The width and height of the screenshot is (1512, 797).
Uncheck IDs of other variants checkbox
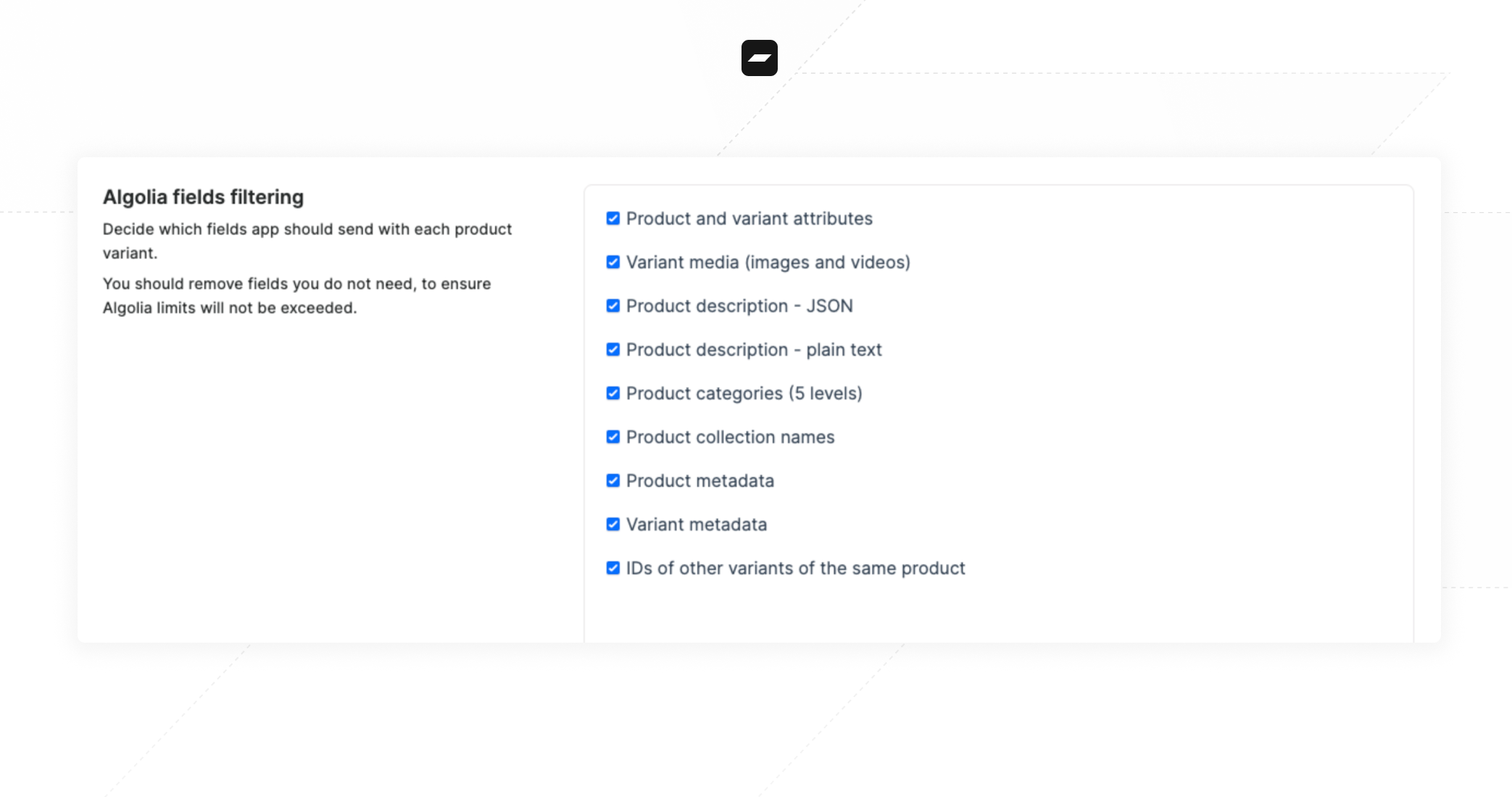coord(613,568)
